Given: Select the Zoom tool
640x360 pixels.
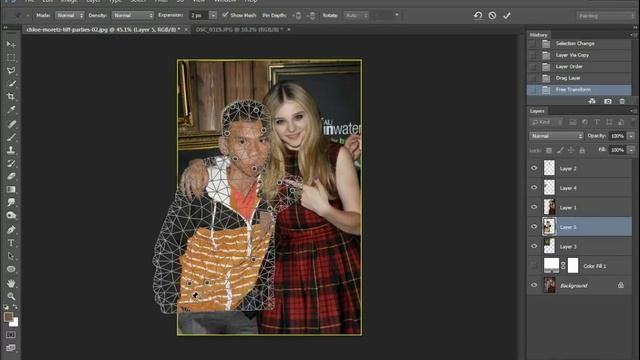Looking at the screenshot, I should 11,296.
